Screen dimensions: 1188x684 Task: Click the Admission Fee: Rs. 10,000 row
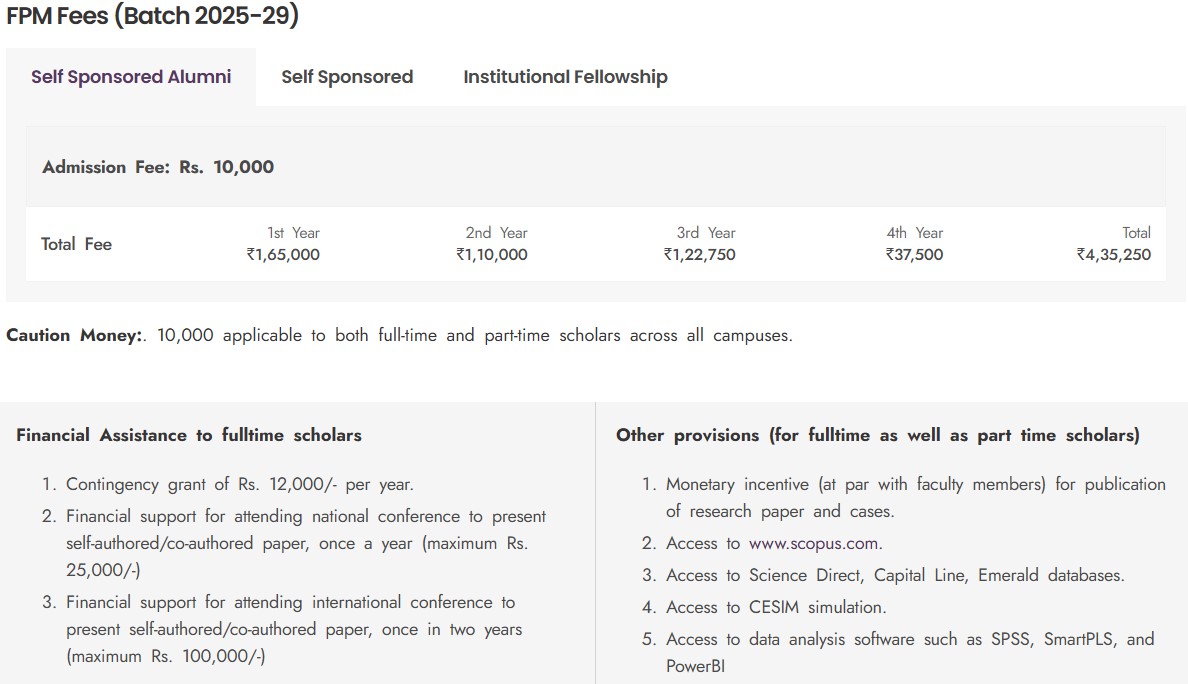(x=158, y=167)
